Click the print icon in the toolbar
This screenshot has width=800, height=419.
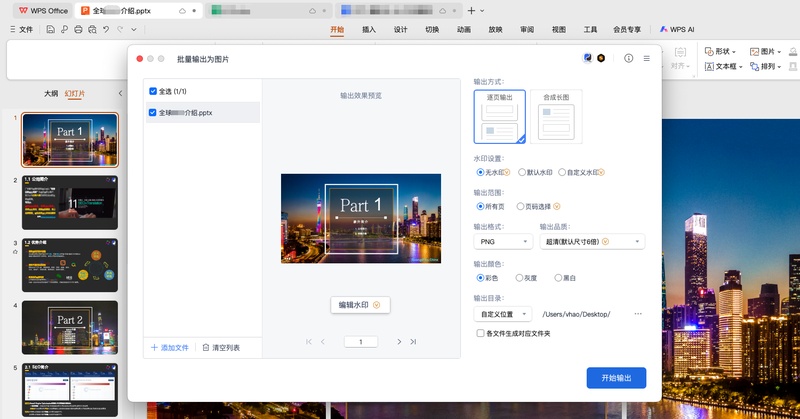[x=78, y=30]
